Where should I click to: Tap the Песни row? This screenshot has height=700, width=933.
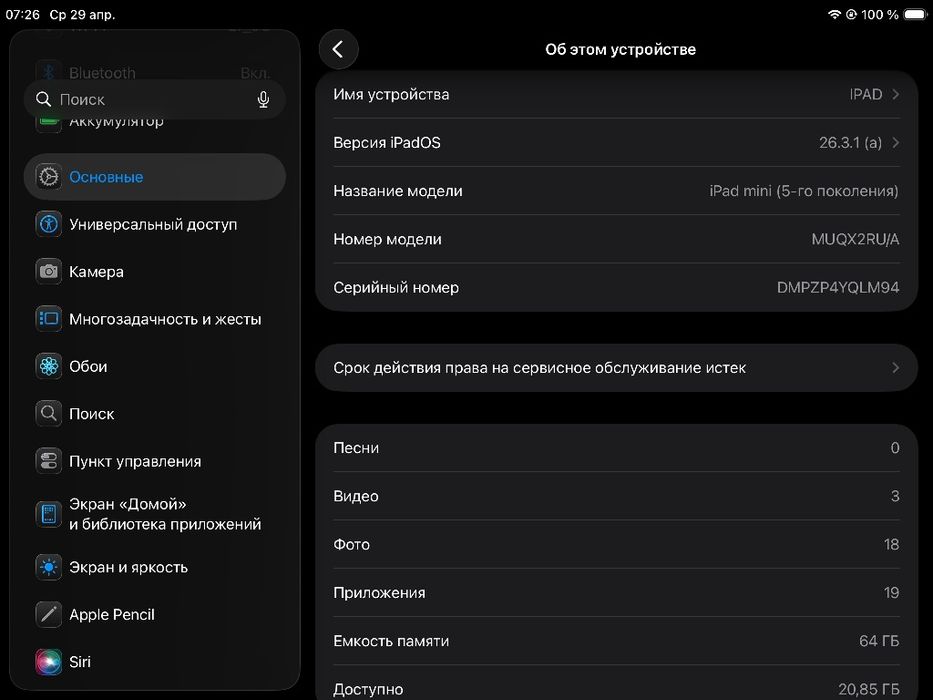616,448
